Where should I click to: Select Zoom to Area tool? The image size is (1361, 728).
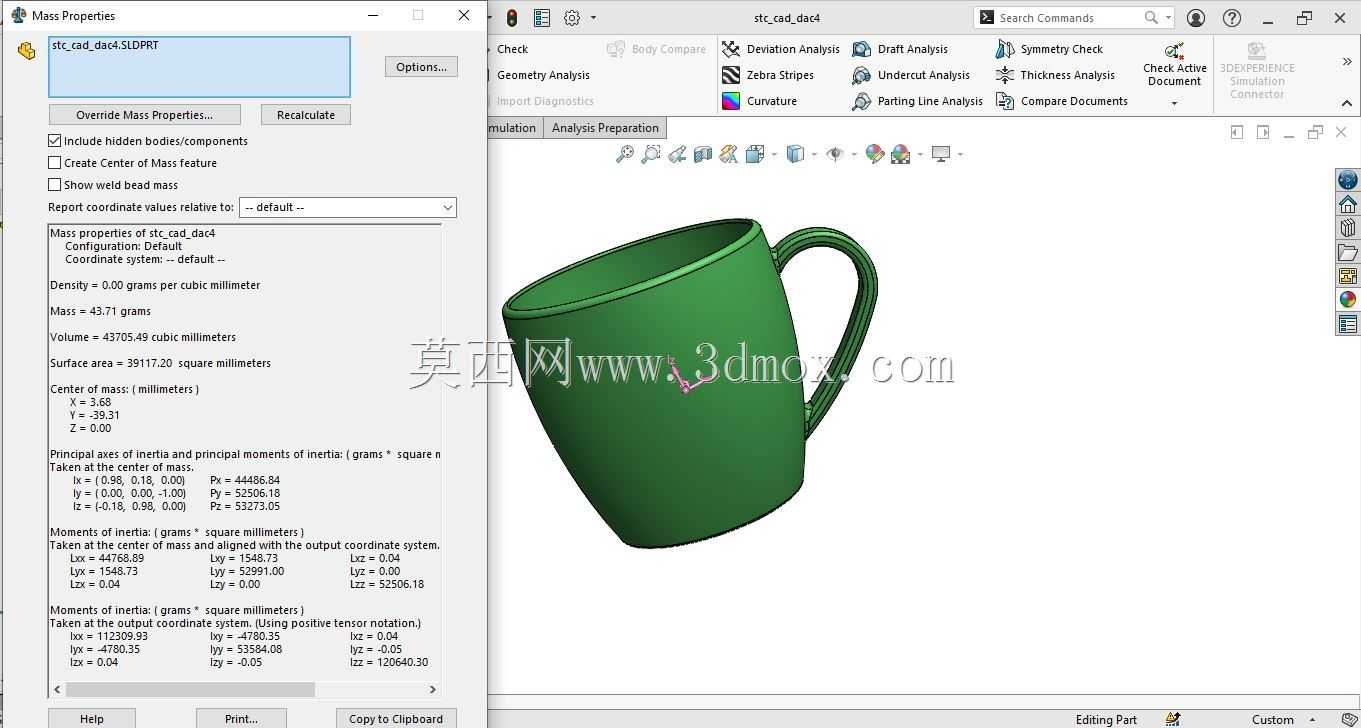tap(651, 154)
